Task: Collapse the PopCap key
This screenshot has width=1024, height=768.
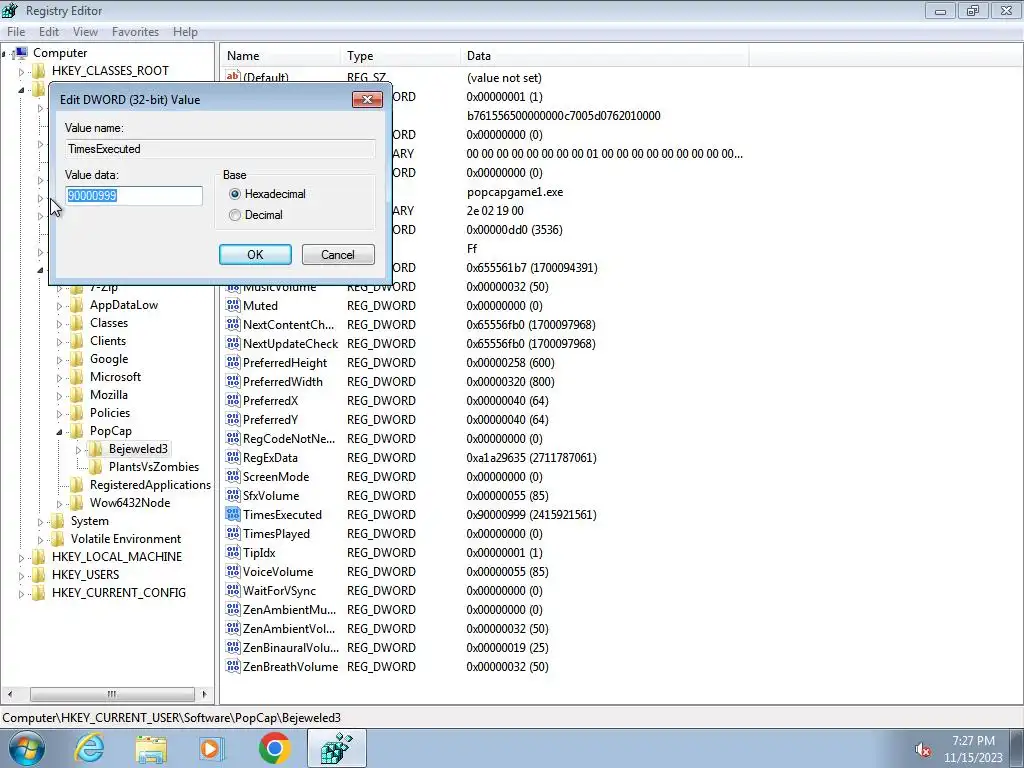Action: click(59, 432)
